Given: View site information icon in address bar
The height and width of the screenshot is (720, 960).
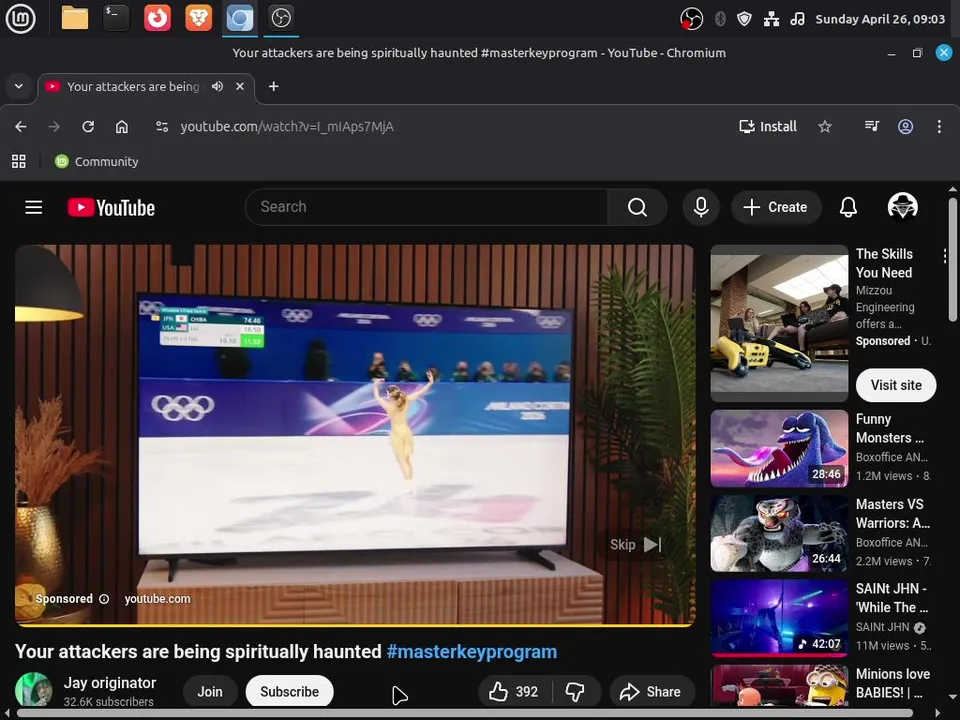Looking at the screenshot, I should click(162, 127).
